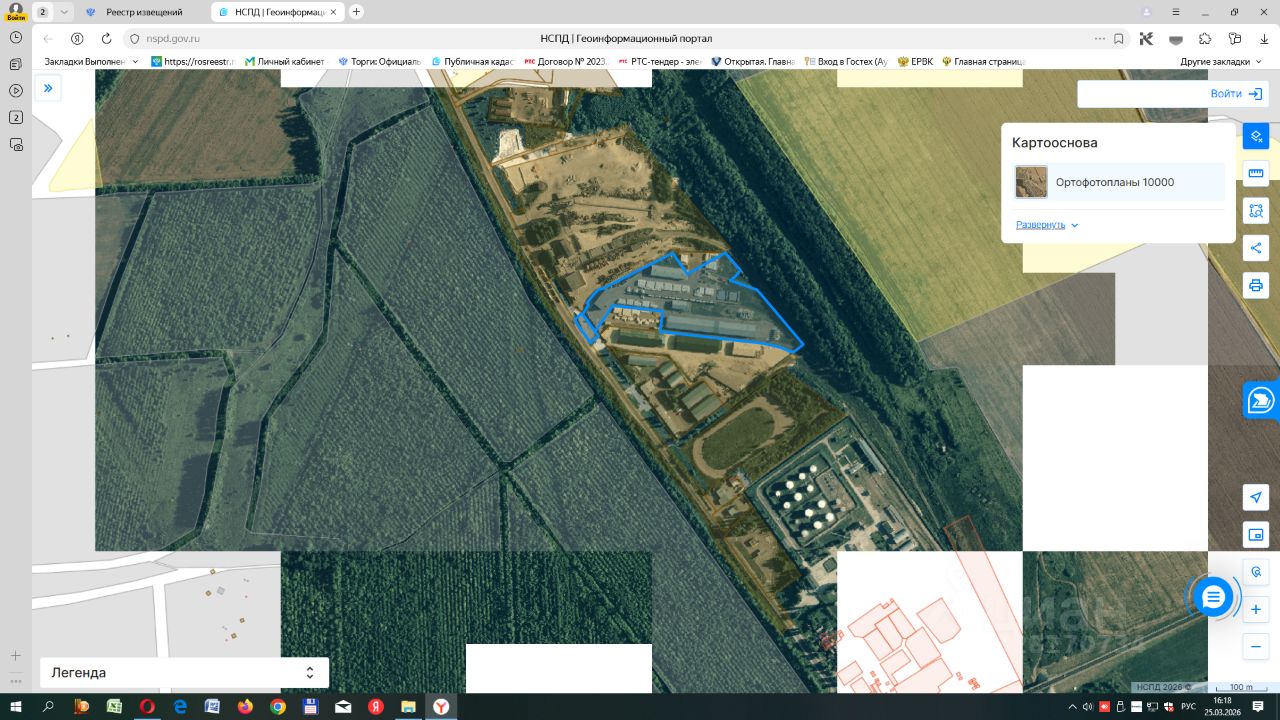Select the ruler measurement tool
This screenshot has height=720, width=1280.
click(x=1256, y=173)
